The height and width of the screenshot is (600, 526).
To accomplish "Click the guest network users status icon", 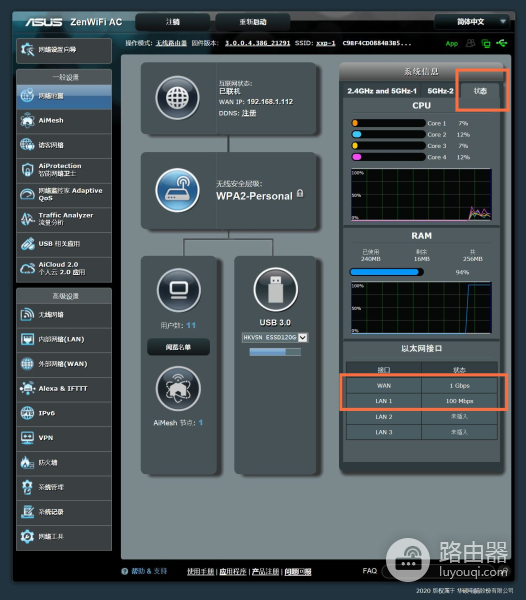I will click(x=471, y=43).
